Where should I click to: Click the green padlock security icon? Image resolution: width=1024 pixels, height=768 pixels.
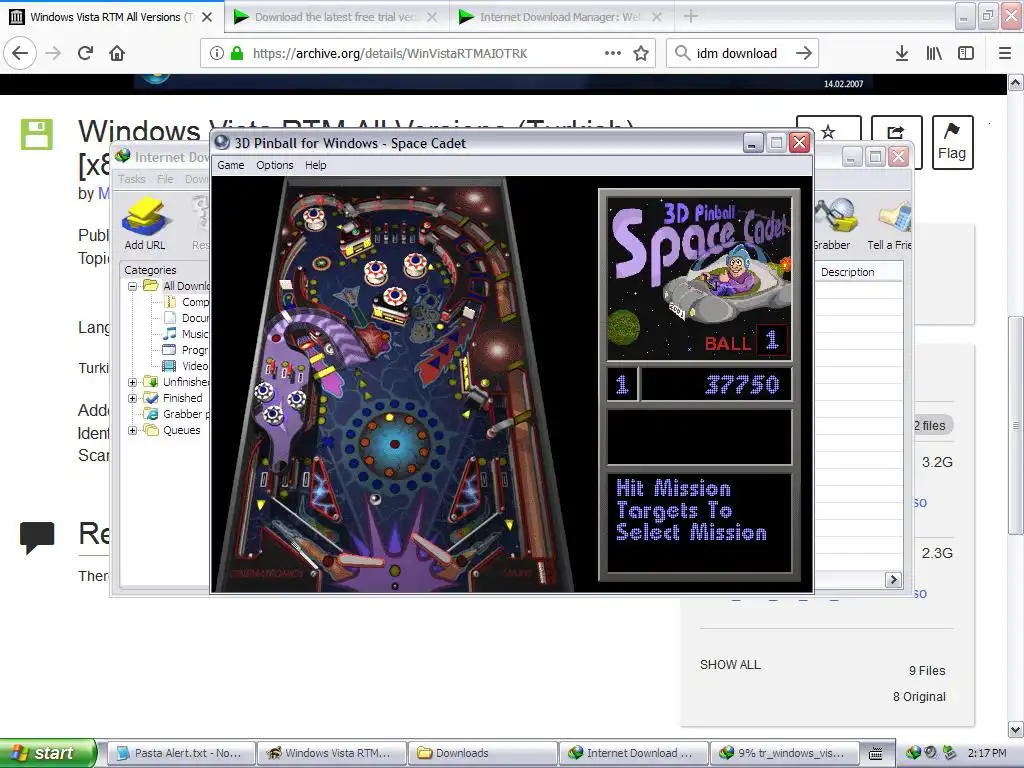(237, 53)
